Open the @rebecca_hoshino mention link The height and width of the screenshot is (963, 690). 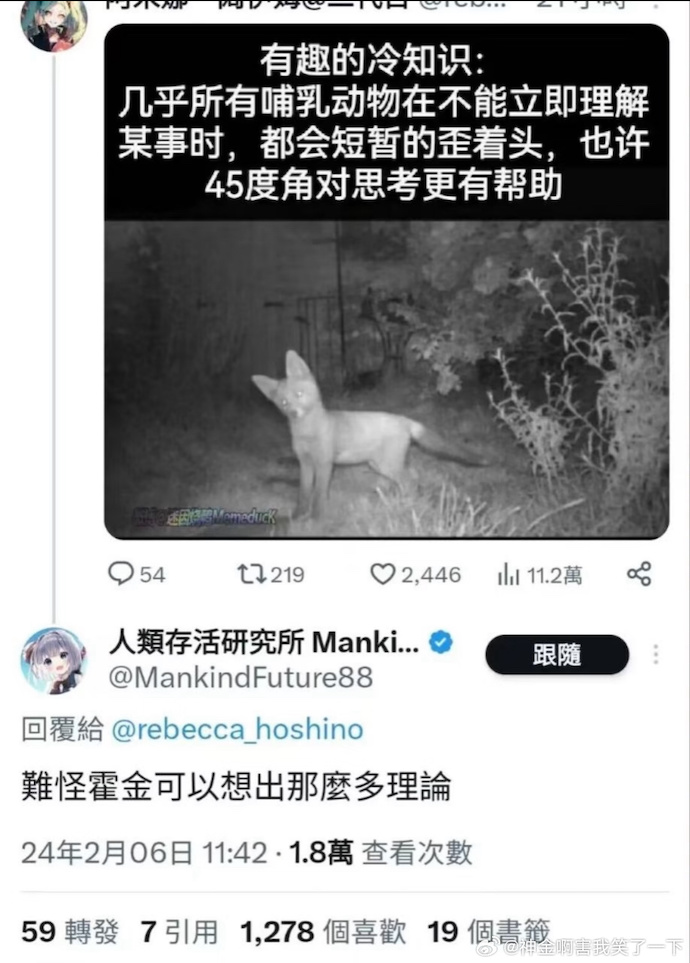click(237, 730)
